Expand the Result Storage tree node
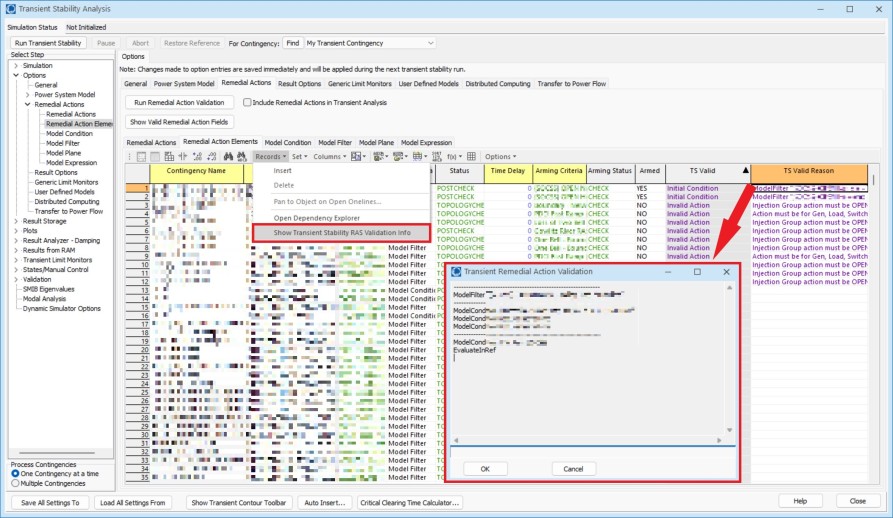The height and width of the screenshot is (518, 893). point(16,221)
